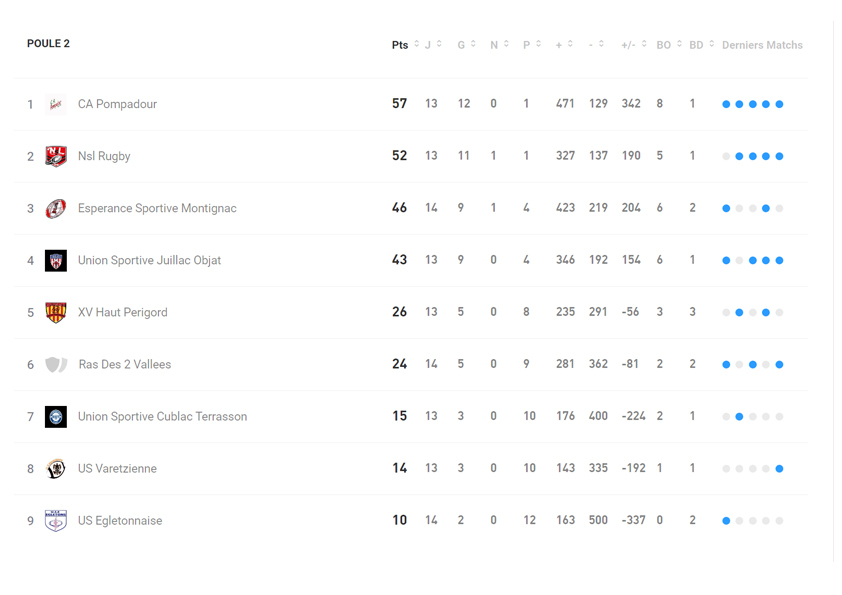Open the US Egletonnaise team link
Image resolution: width=842 pixels, height=595 pixels.
(x=120, y=520)
